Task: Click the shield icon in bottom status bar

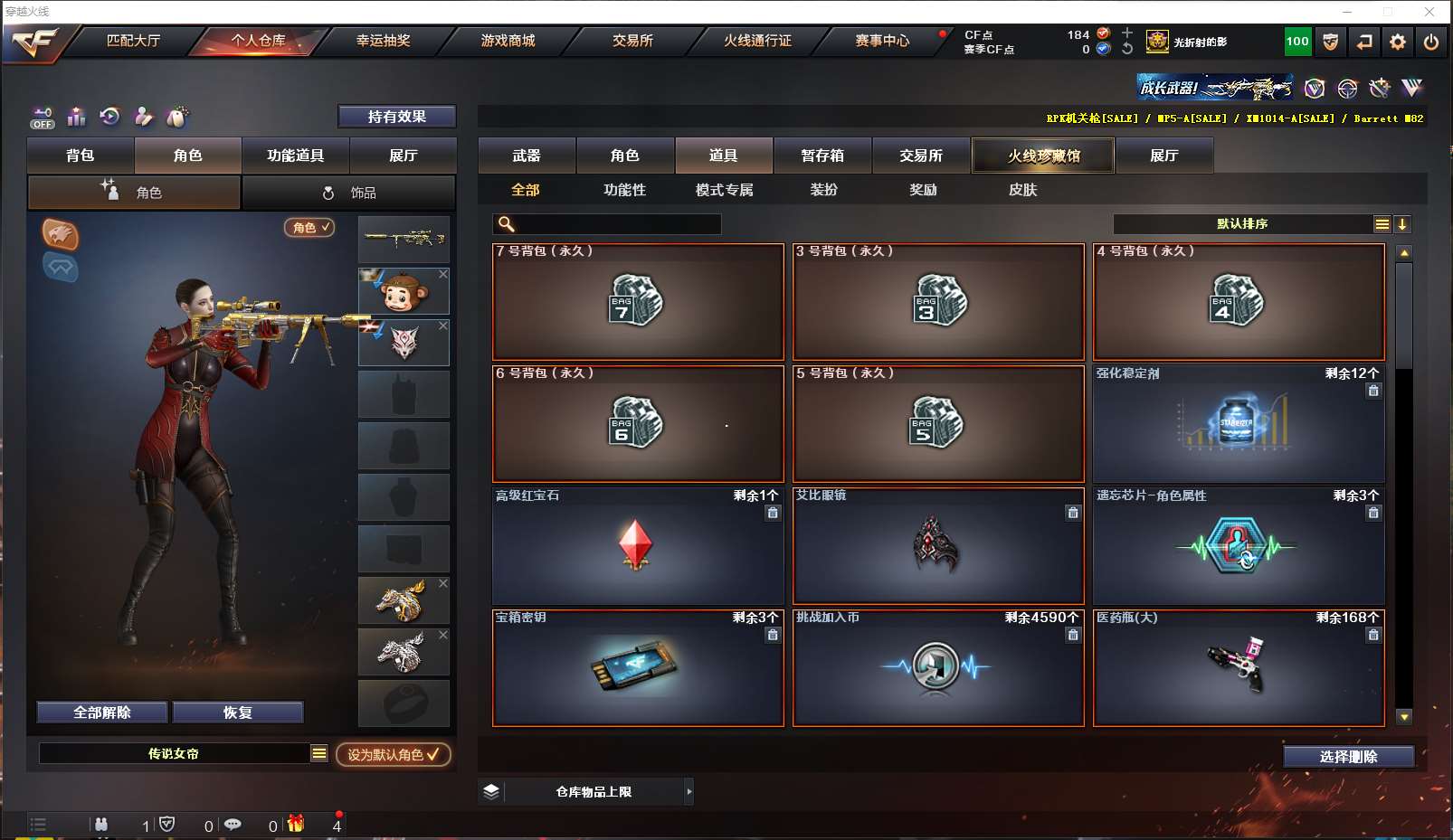Action: pos(166,824)
